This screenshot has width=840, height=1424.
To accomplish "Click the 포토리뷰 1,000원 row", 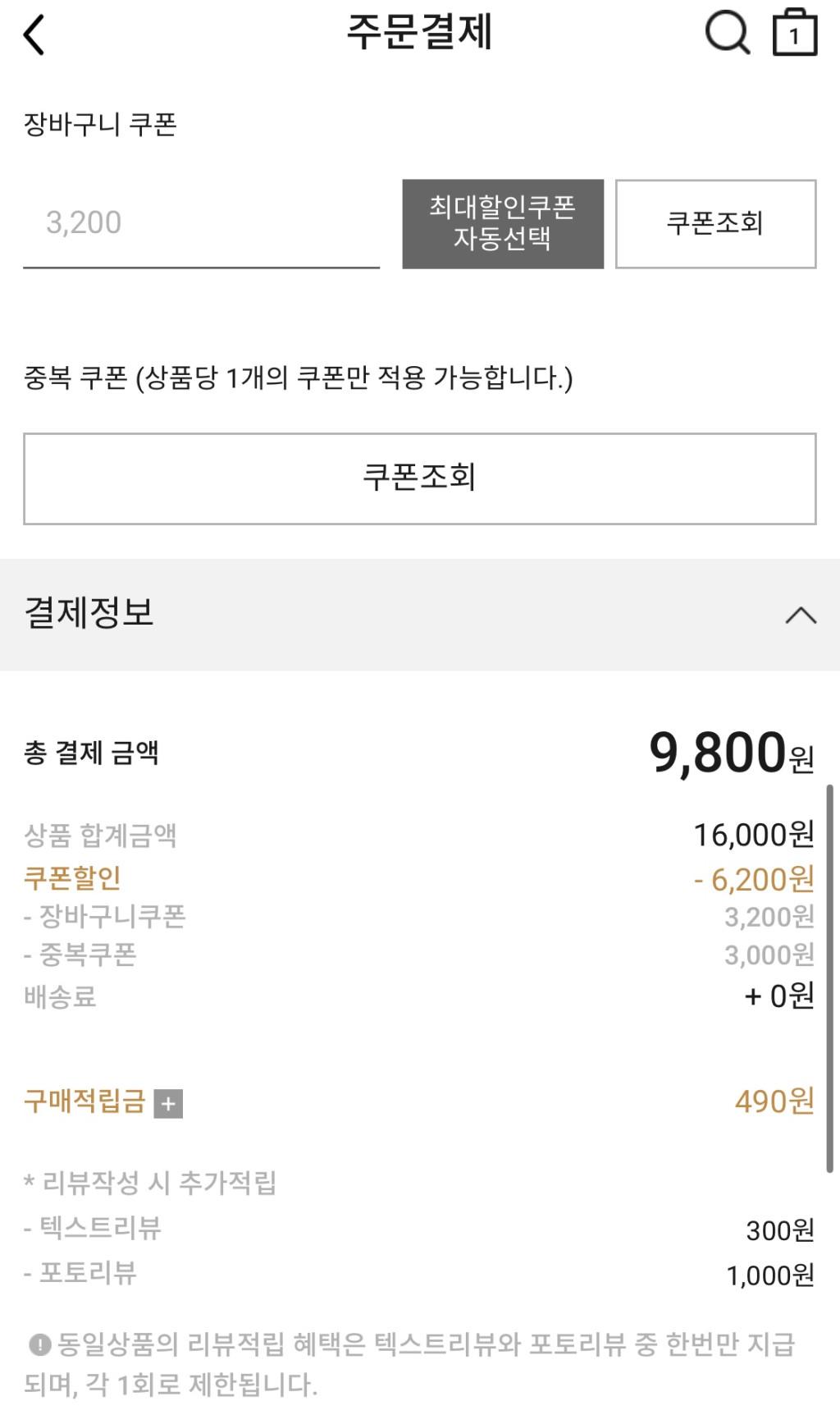I will click(x=419, y=1274).
